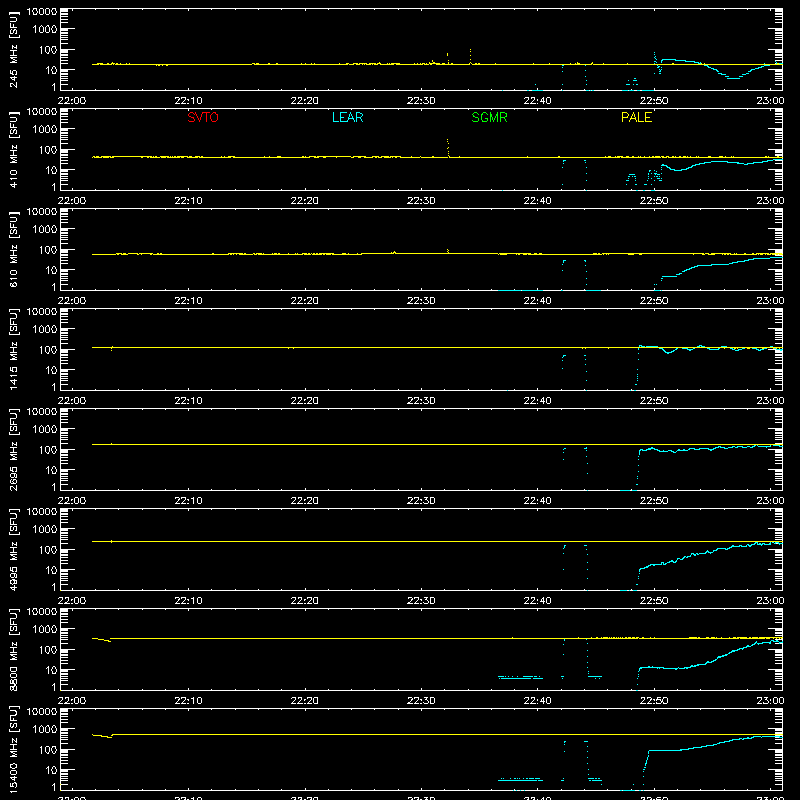Click the 22:40 tick label under 8800 MHz panel
The image size is (800, 800).
(537, 701)
